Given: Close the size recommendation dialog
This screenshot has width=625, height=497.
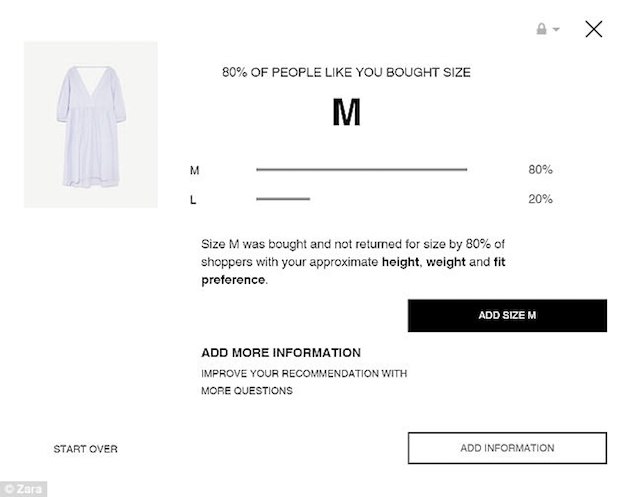Looking at the screenshot, I should (x=594, y=29).
